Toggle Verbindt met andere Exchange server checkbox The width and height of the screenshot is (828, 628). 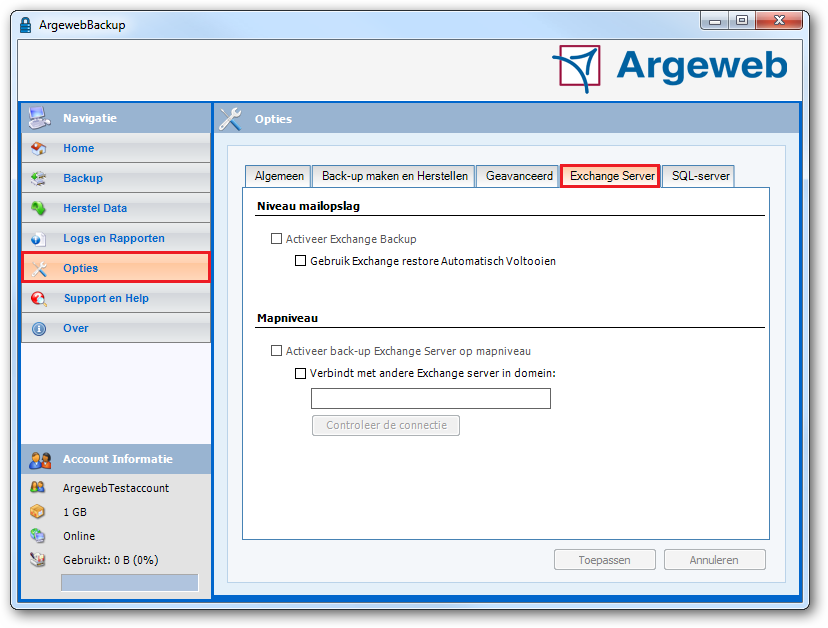coord(300,373)
